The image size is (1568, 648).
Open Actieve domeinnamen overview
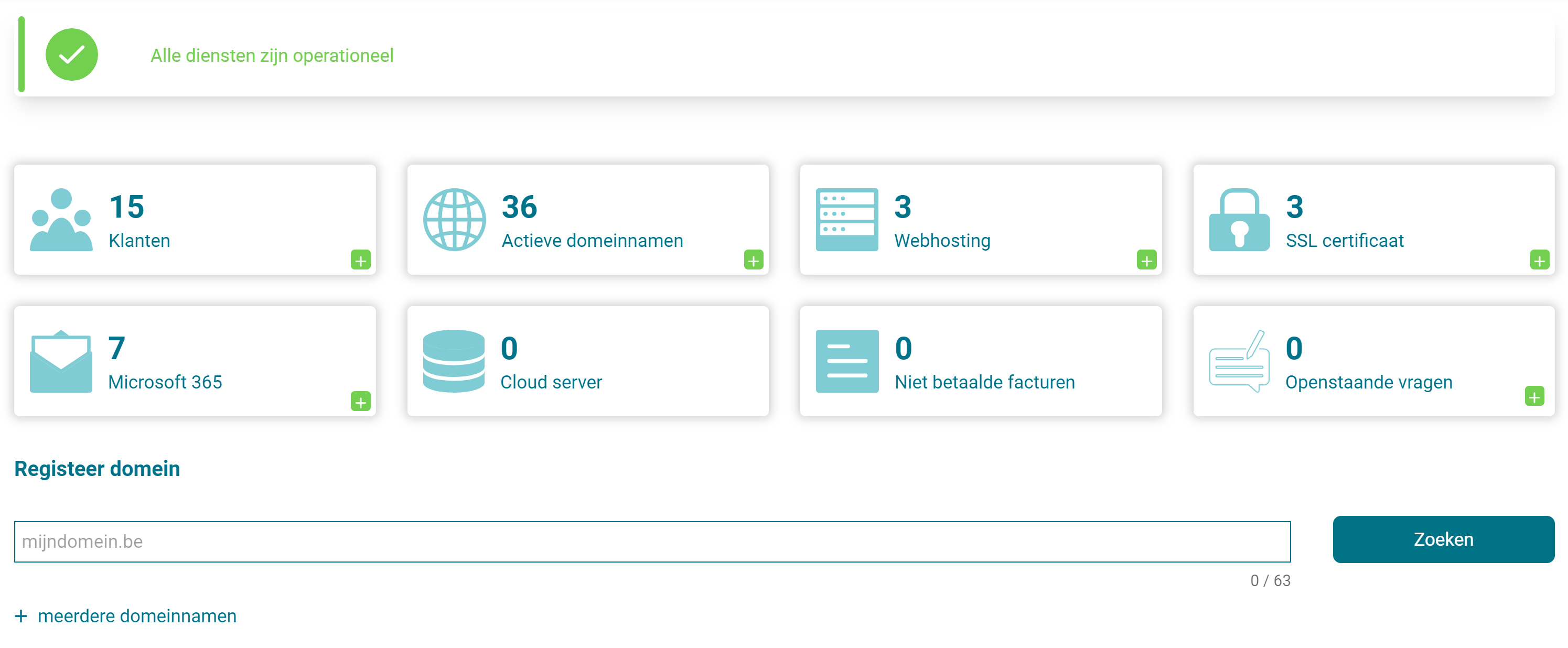pyautogui.click(x=592, y=240)
